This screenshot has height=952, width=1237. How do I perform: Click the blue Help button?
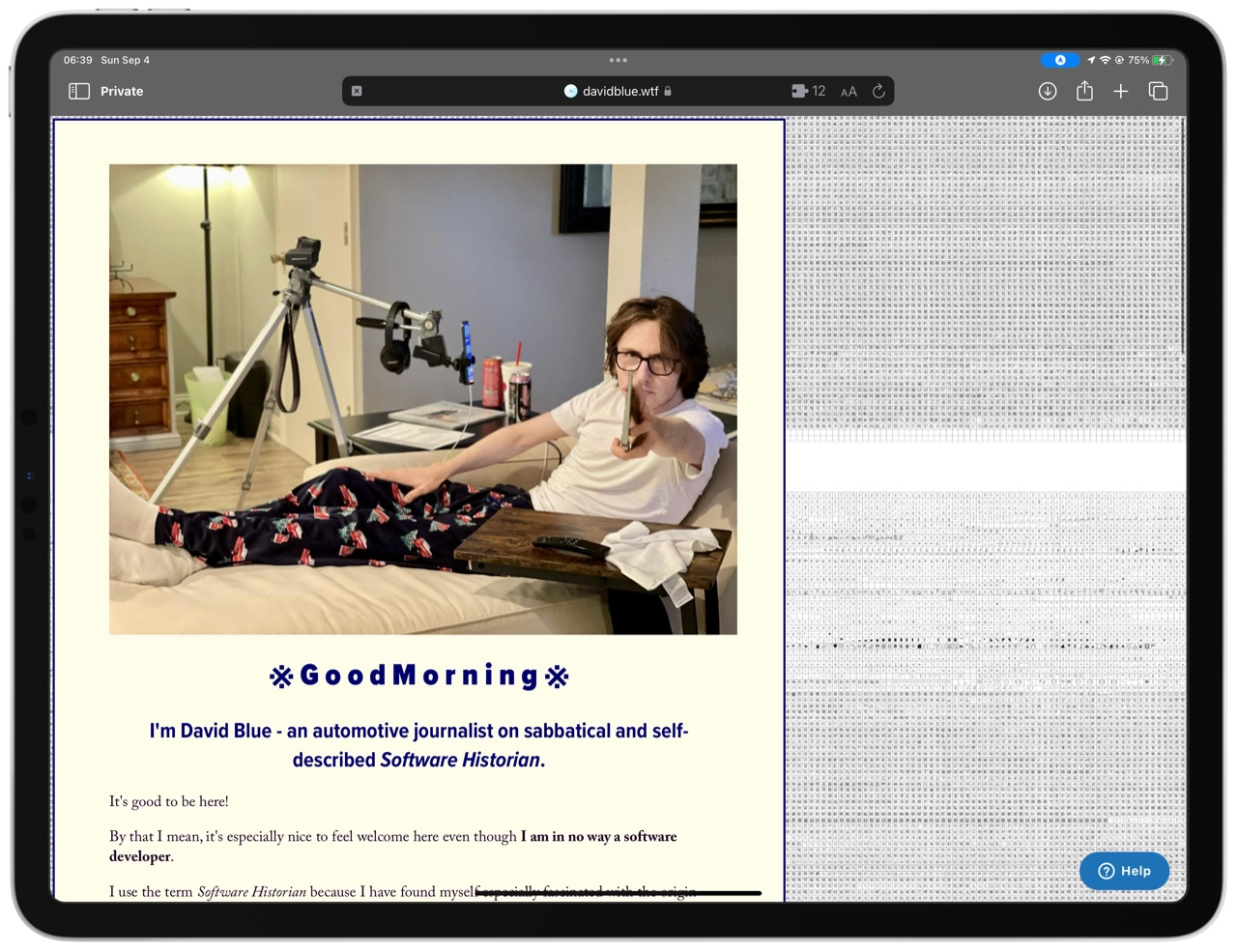point(1124,871)
